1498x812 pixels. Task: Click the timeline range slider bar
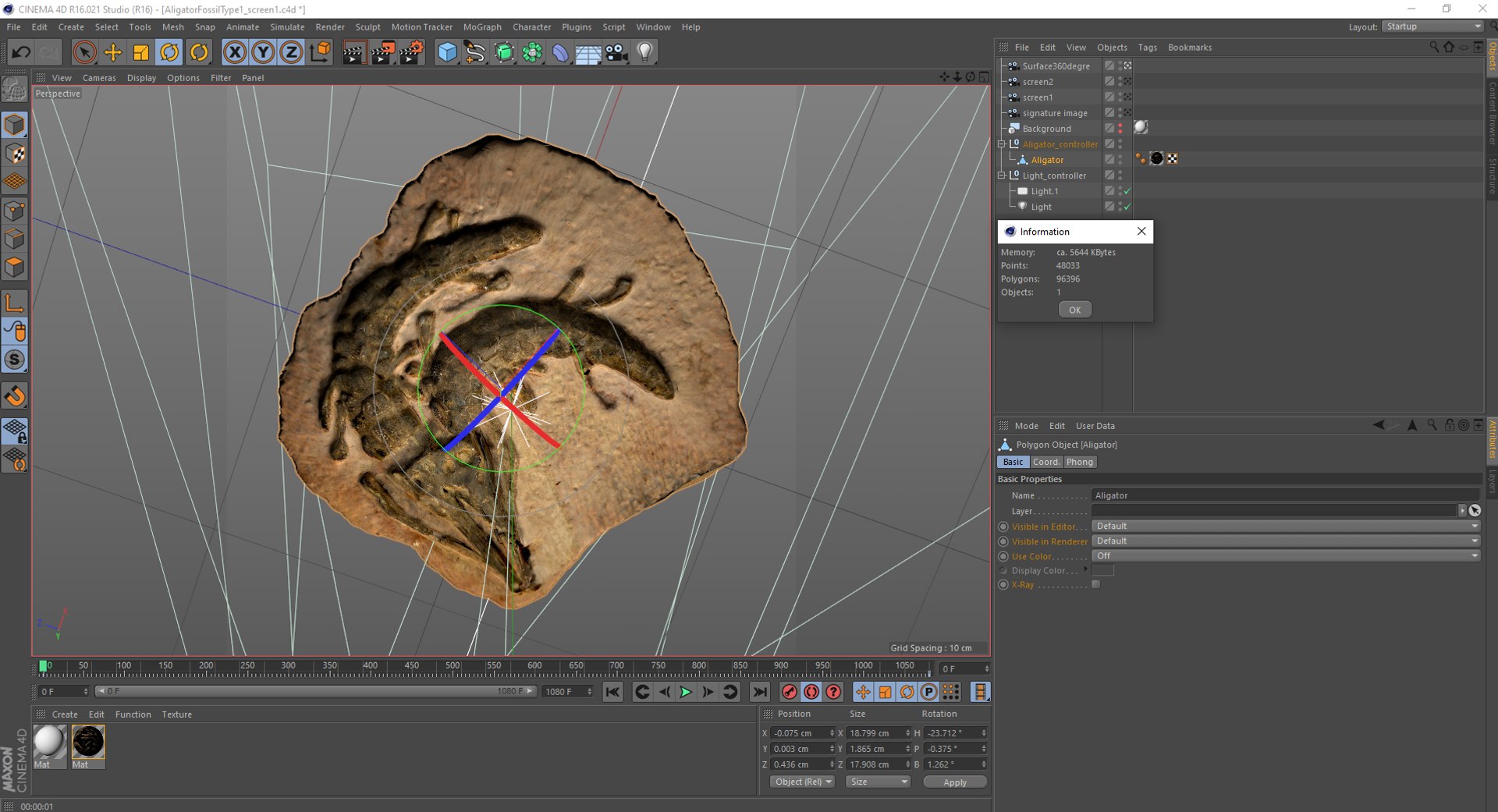click(x=316, y=691)
